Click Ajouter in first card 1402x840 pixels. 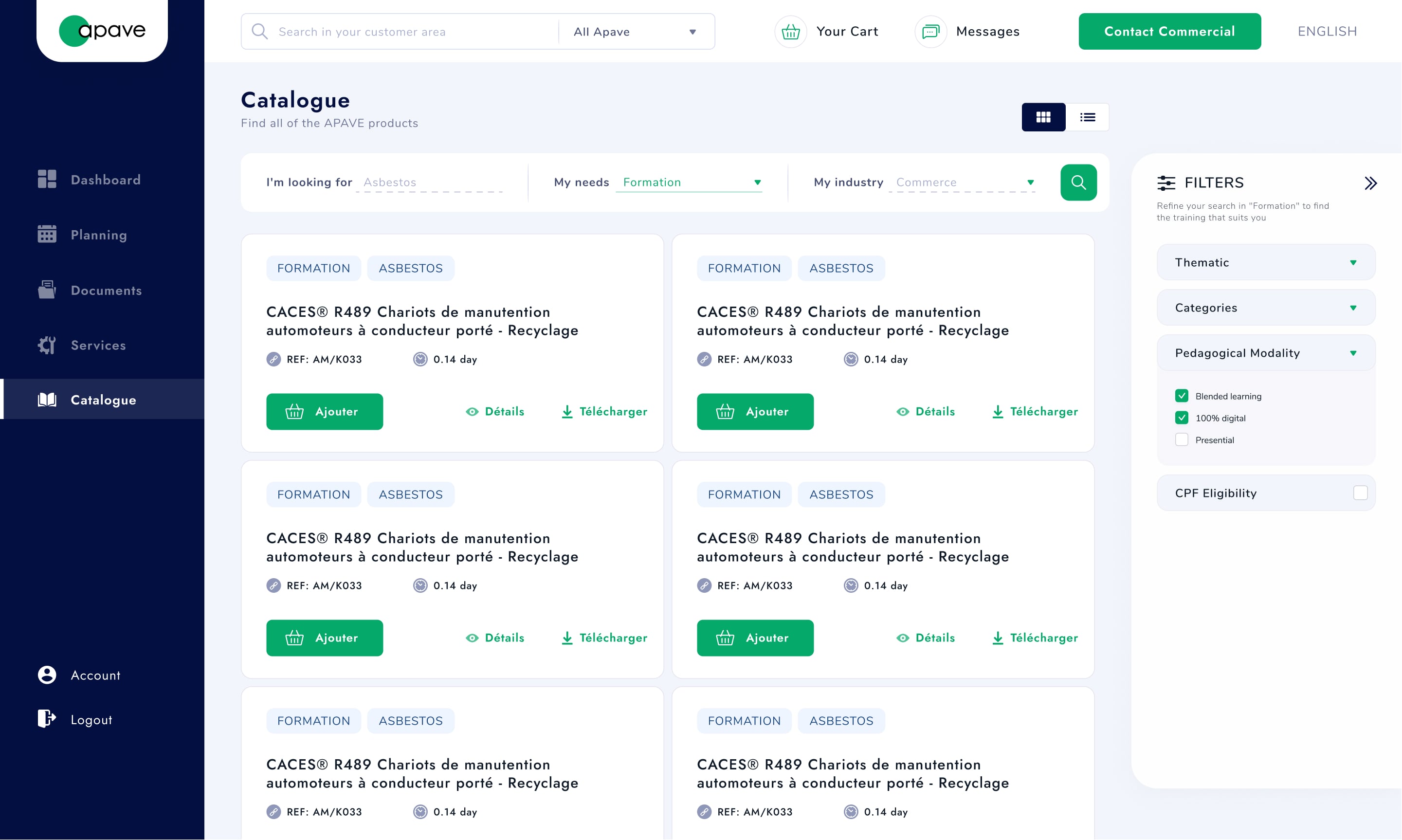(x=324, y=412)
